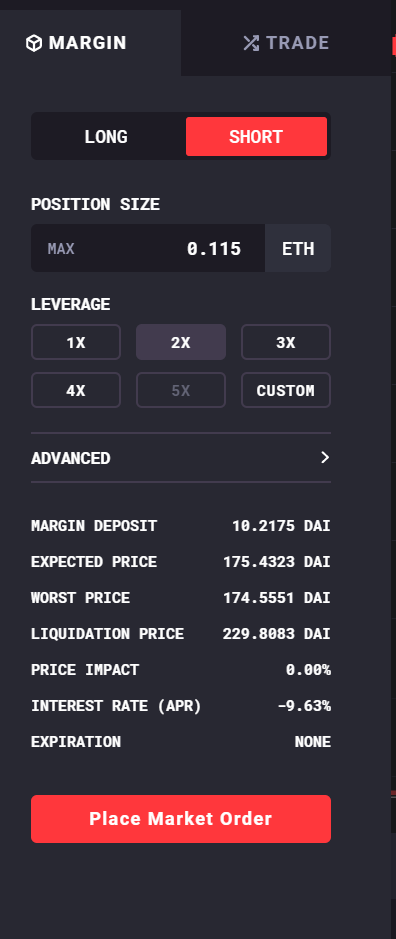Choose 1X leverage
This screenshot has height=939, width=396.
76,343
